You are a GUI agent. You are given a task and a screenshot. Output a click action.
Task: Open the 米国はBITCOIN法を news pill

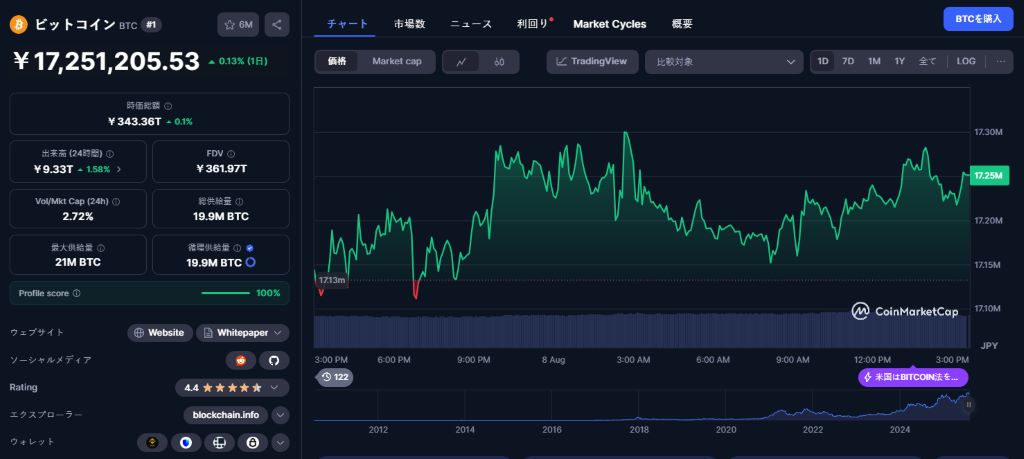913,377
